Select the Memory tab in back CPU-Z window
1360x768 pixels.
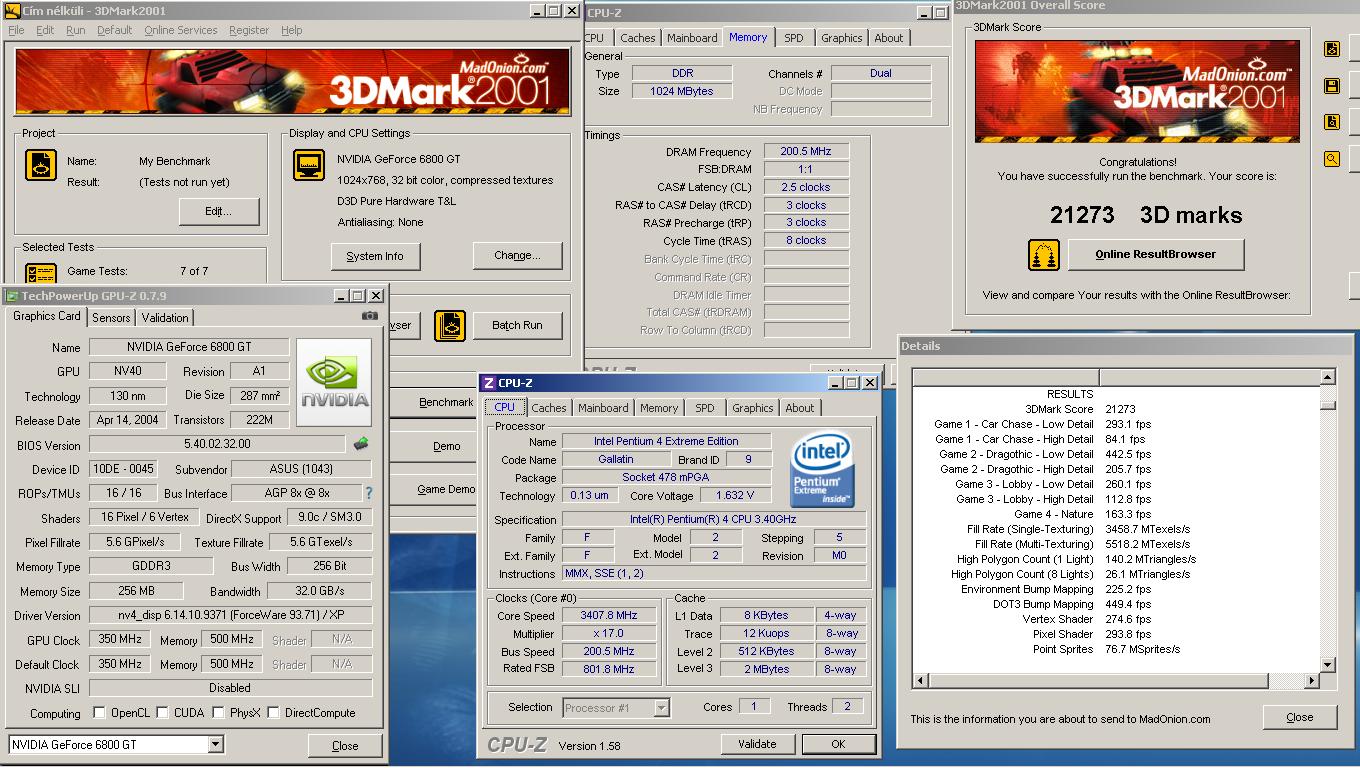coord(748,37)
